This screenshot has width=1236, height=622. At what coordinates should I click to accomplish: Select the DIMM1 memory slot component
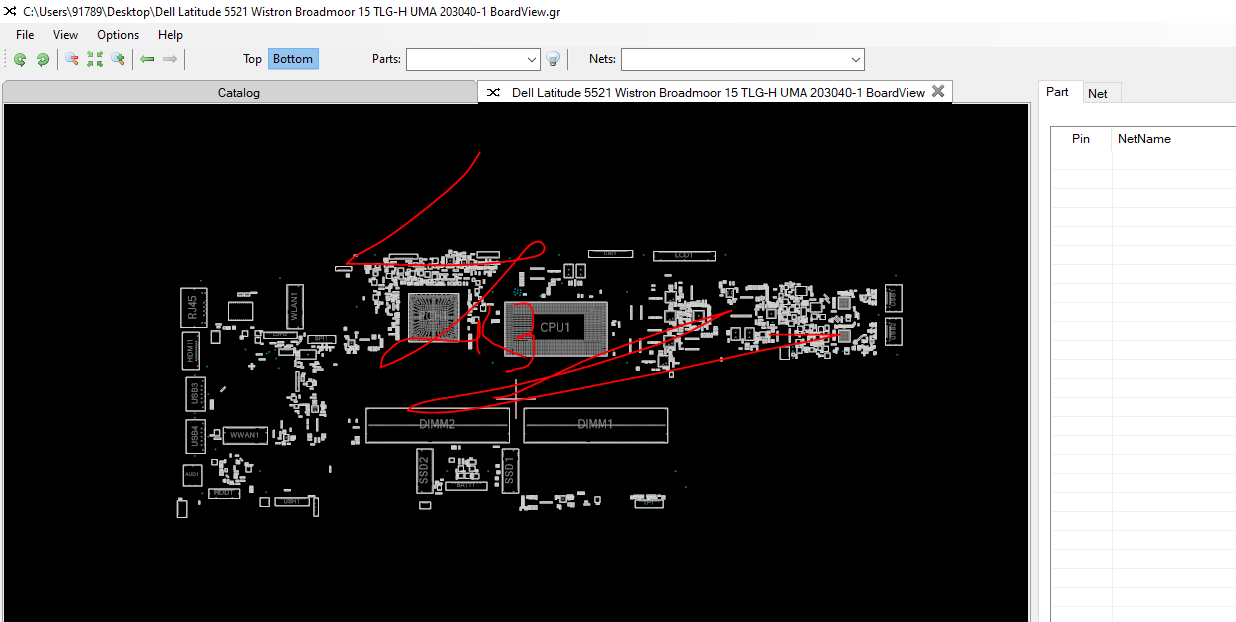pos(595,425)
